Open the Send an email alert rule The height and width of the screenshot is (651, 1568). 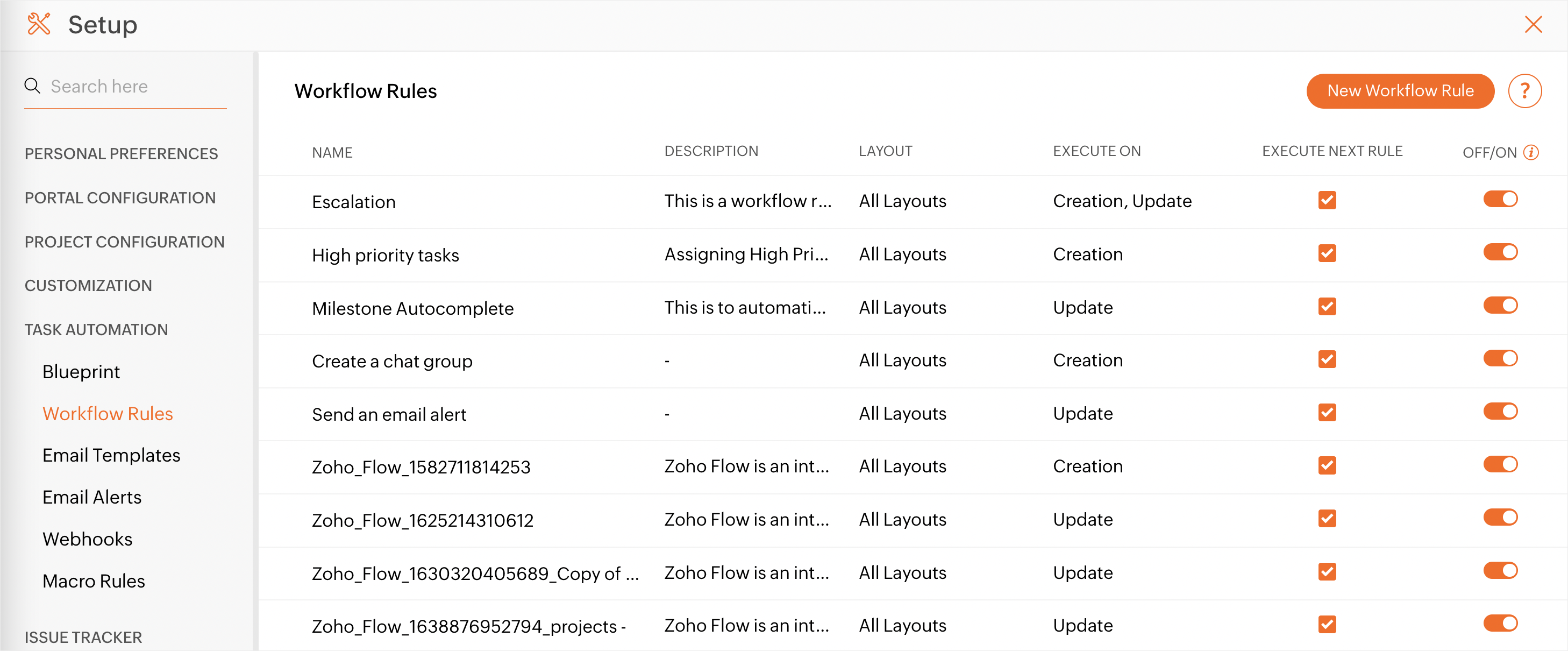(389, 414)
